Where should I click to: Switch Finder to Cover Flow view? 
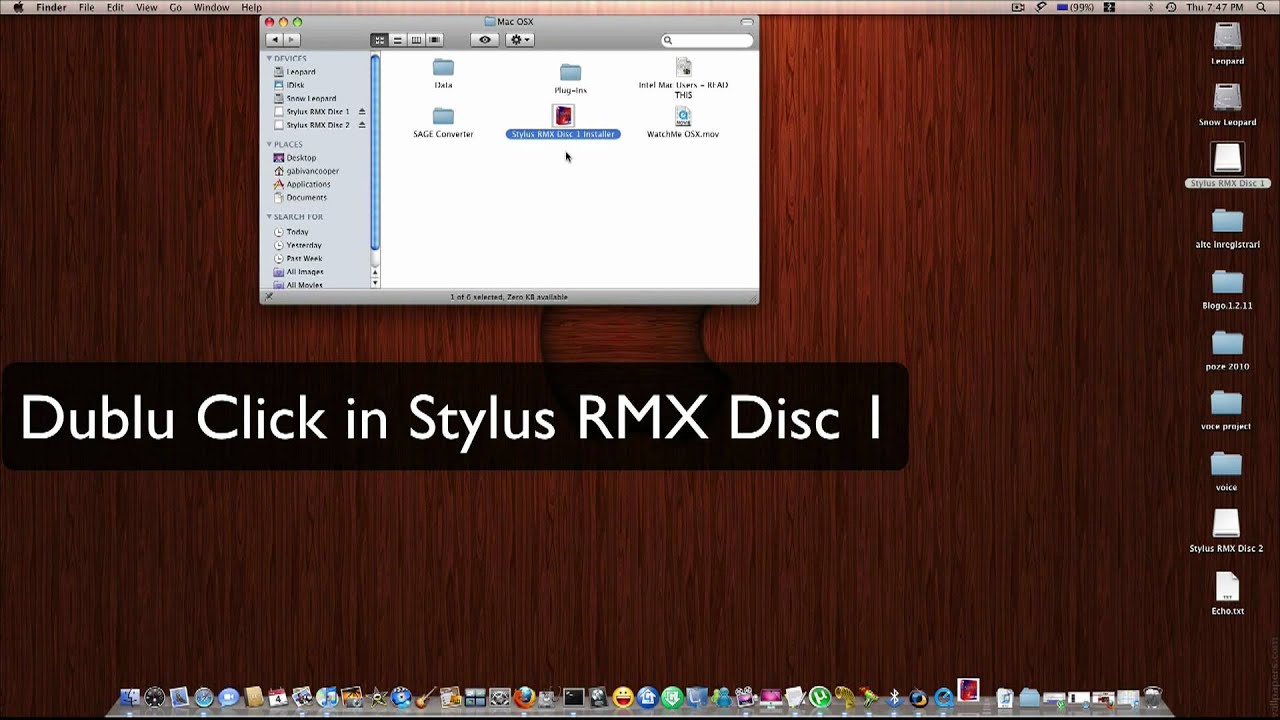click(435, 40)
